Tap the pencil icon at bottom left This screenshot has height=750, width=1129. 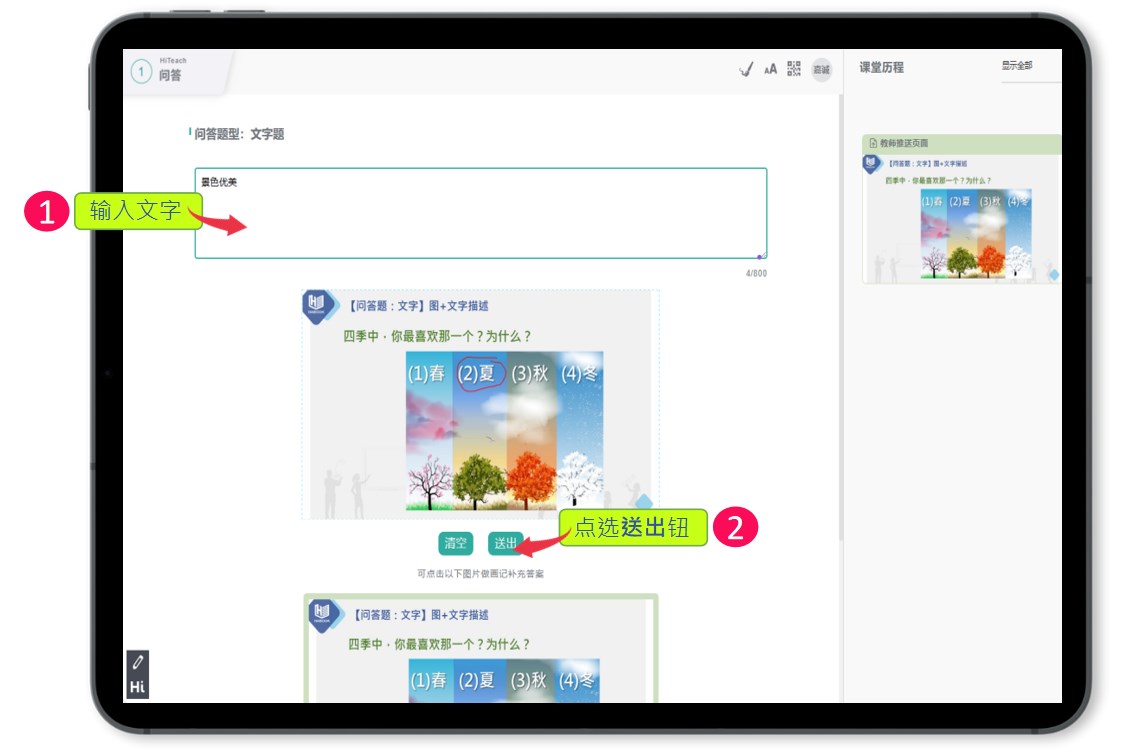[138, 662]
